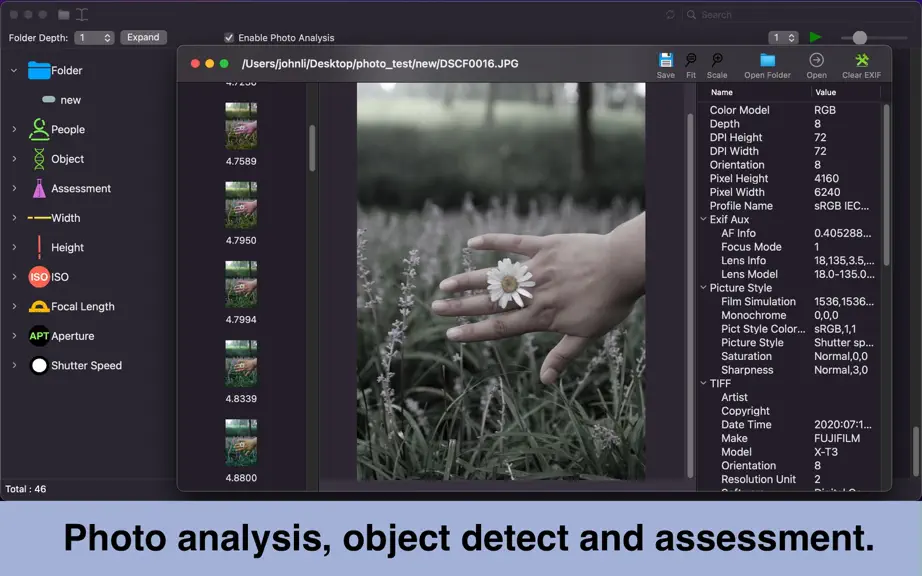Choose the Scale magnifier icon

pyautogui.click(x=717, y=60)
